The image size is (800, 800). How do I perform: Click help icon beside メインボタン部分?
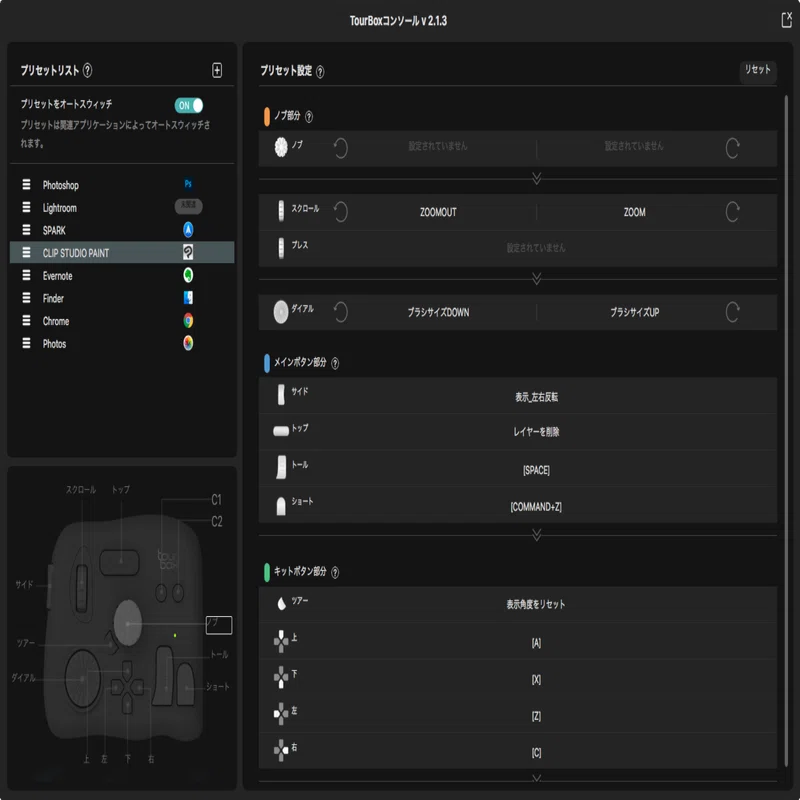point(335,363)
